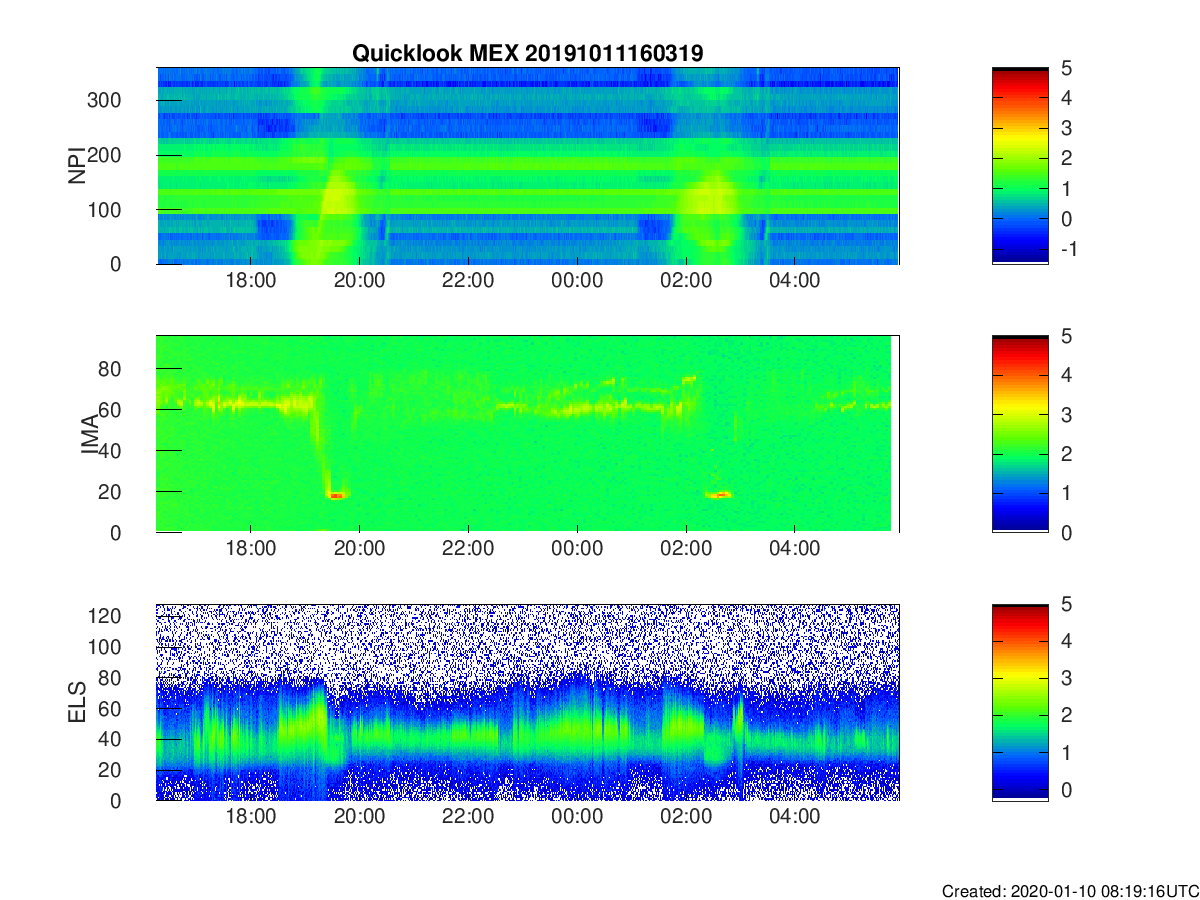Viewport: 1200px width, 900px height.
Task: Click the Created 2020-01-10 08:19:16UTC timestamp
Action: pyautogui.click(x=1070, y=890)
